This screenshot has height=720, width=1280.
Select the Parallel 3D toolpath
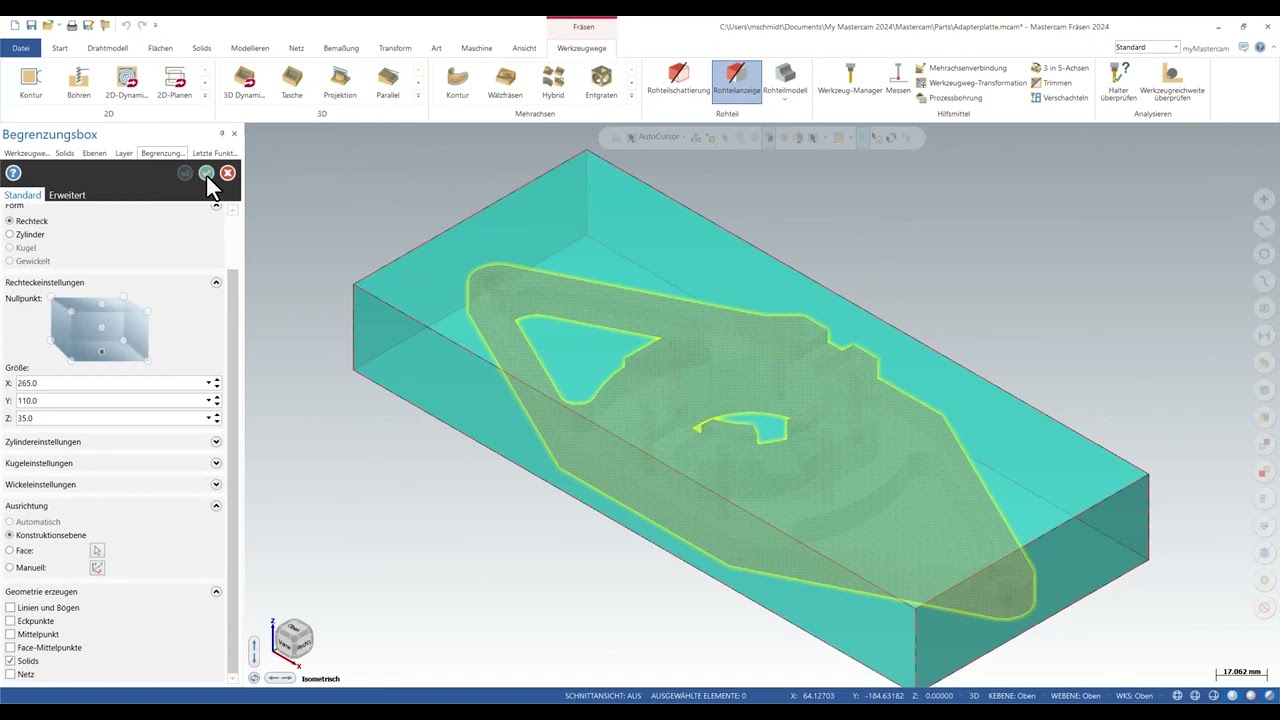tap(388, 82)
